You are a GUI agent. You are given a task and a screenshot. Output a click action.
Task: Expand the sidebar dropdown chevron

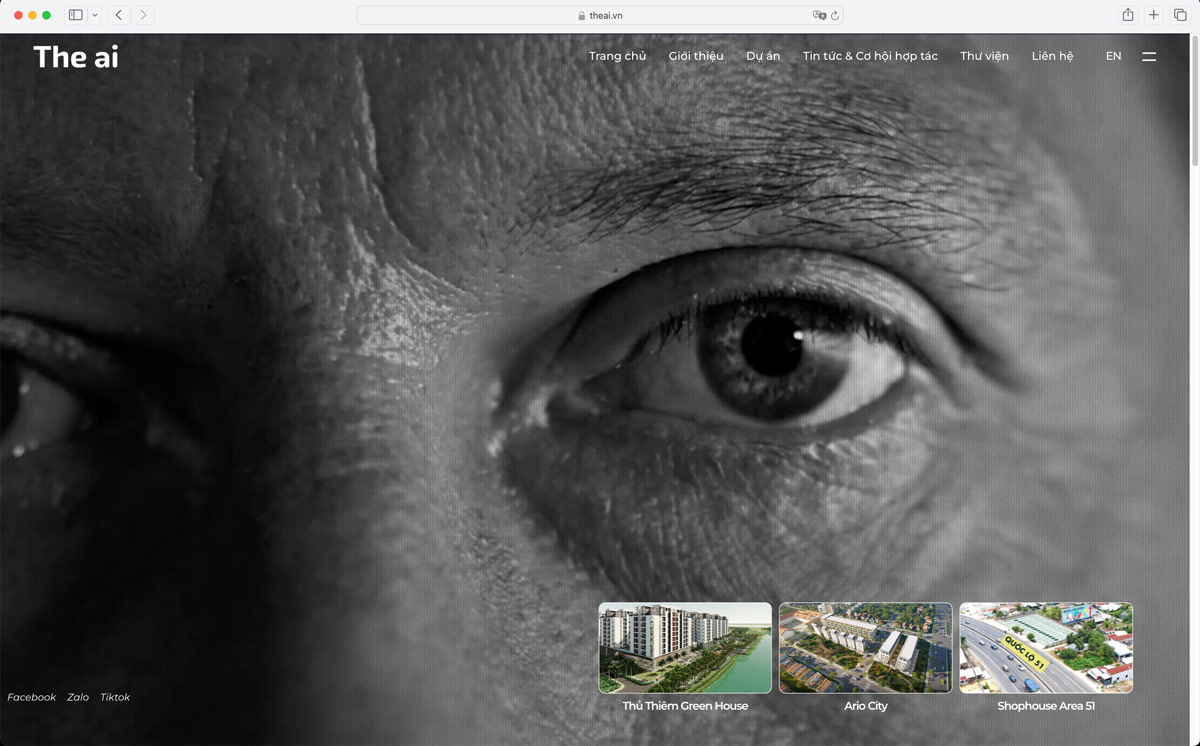(x=95, y=15)
